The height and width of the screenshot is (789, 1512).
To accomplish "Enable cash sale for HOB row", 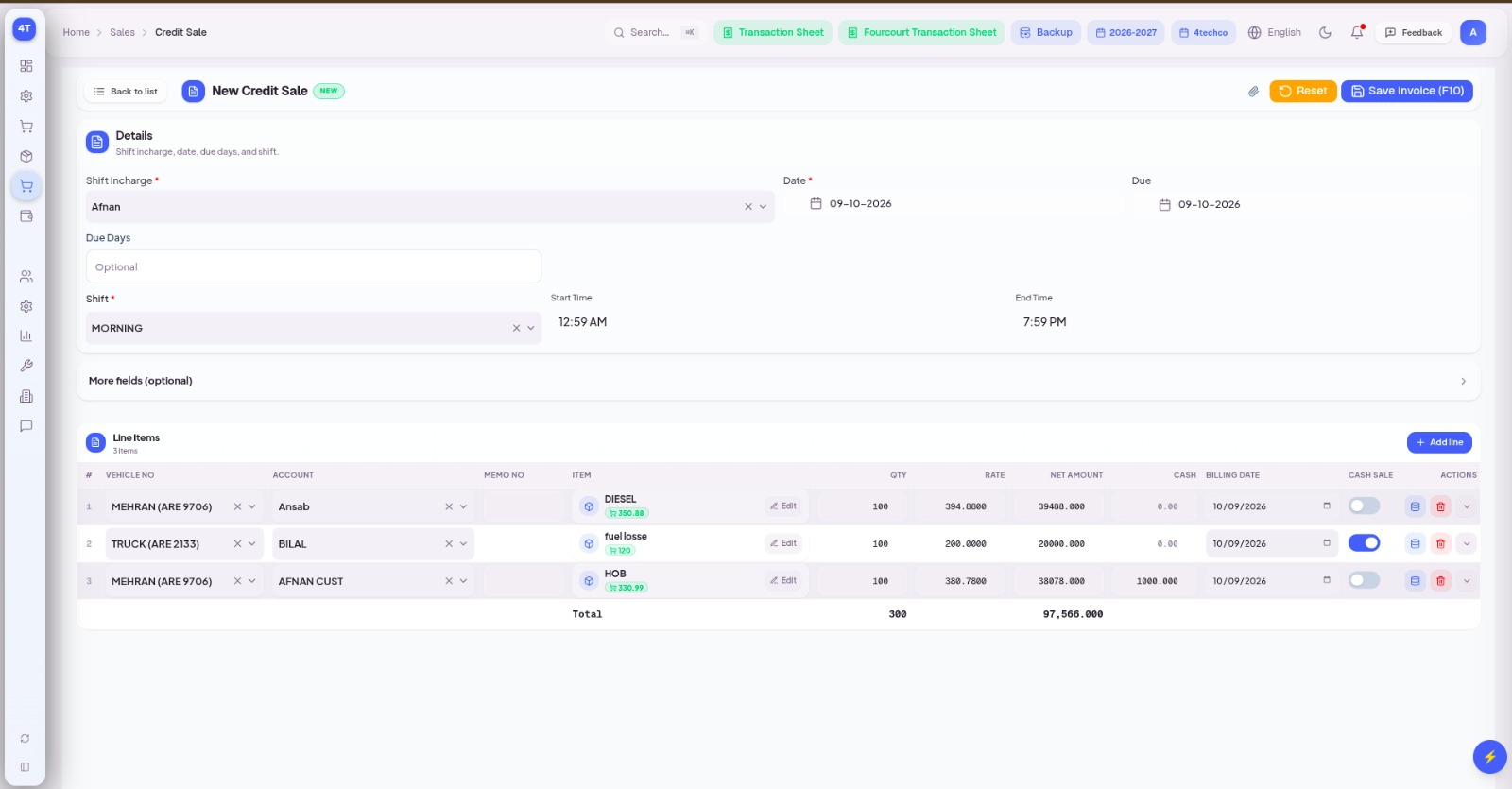I will 1364,580.
